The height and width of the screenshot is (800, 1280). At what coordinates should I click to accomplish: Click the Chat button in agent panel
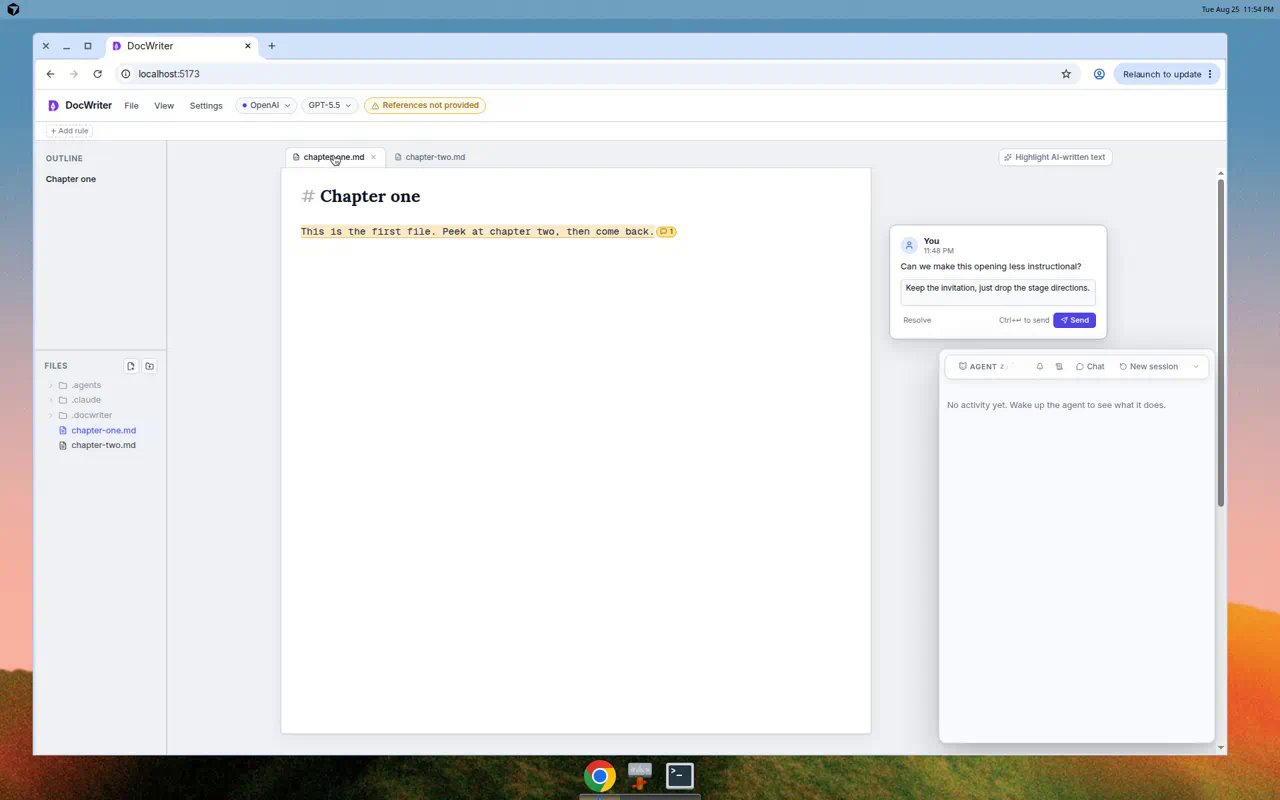1090,367
